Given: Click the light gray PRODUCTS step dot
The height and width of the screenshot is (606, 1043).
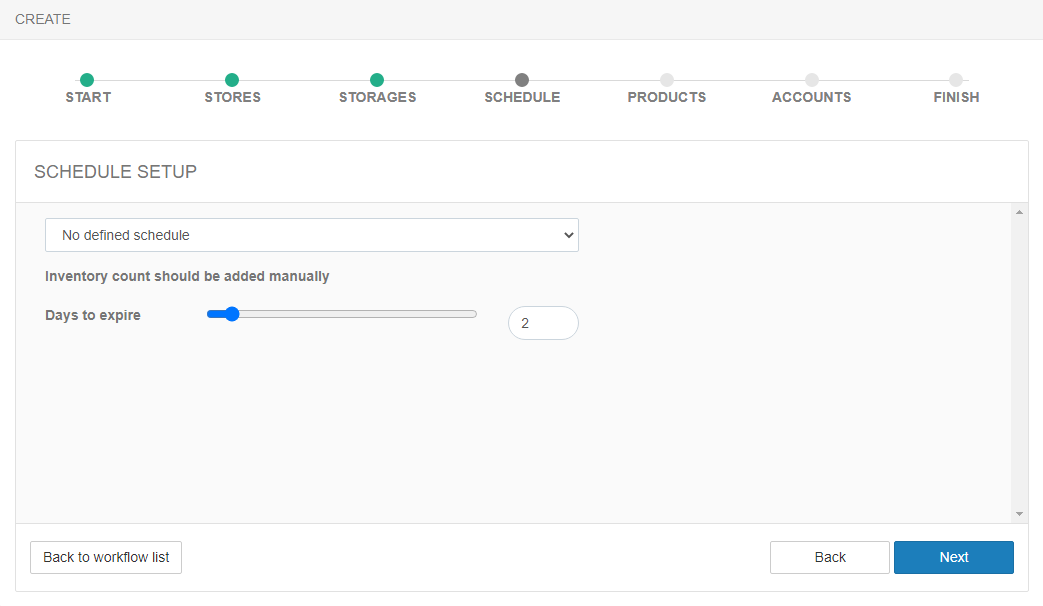Looking at the screenshot, I should 667,80.
